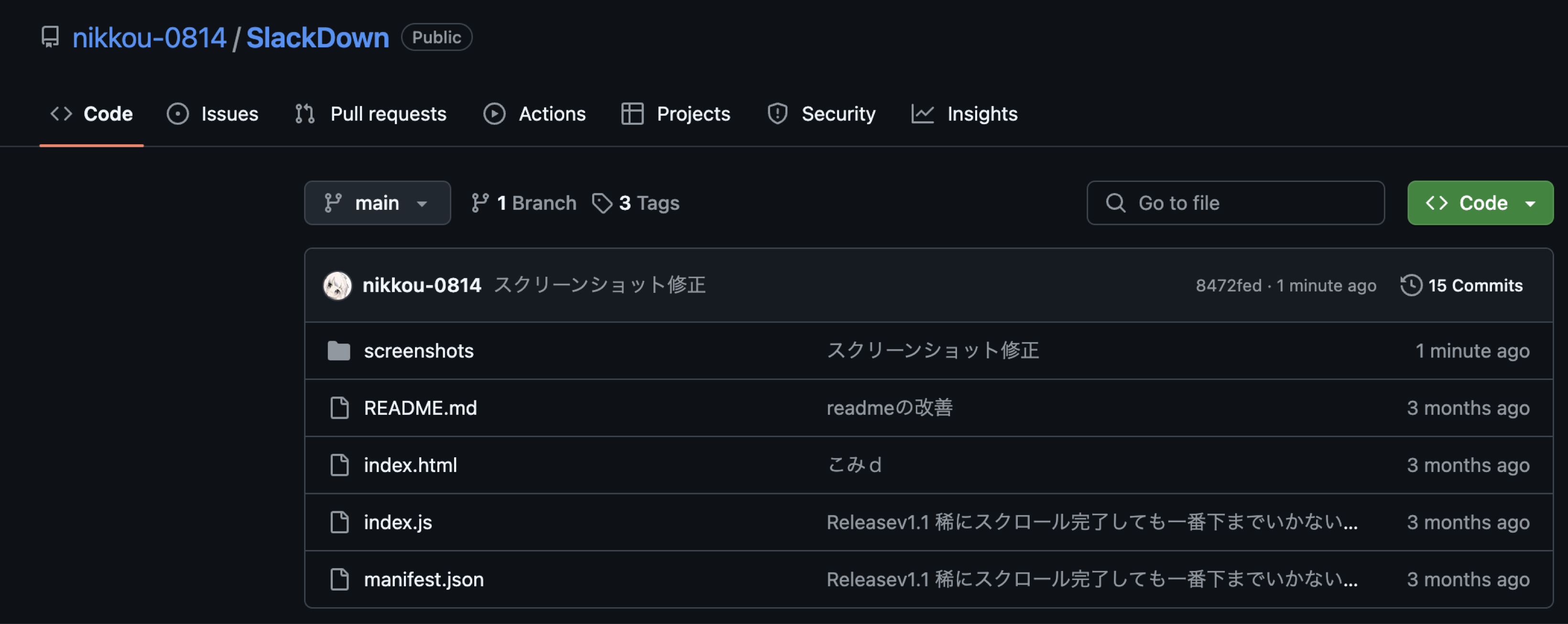This screenshot has width=1568, height=624.
Task: Click the commit history clock icon
Action: tap(1411, 285)
